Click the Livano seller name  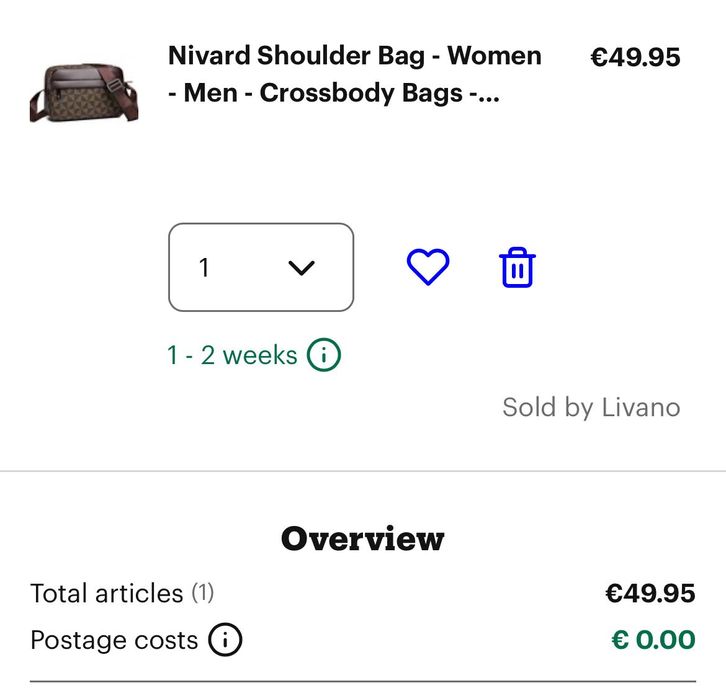coord(641,408)
